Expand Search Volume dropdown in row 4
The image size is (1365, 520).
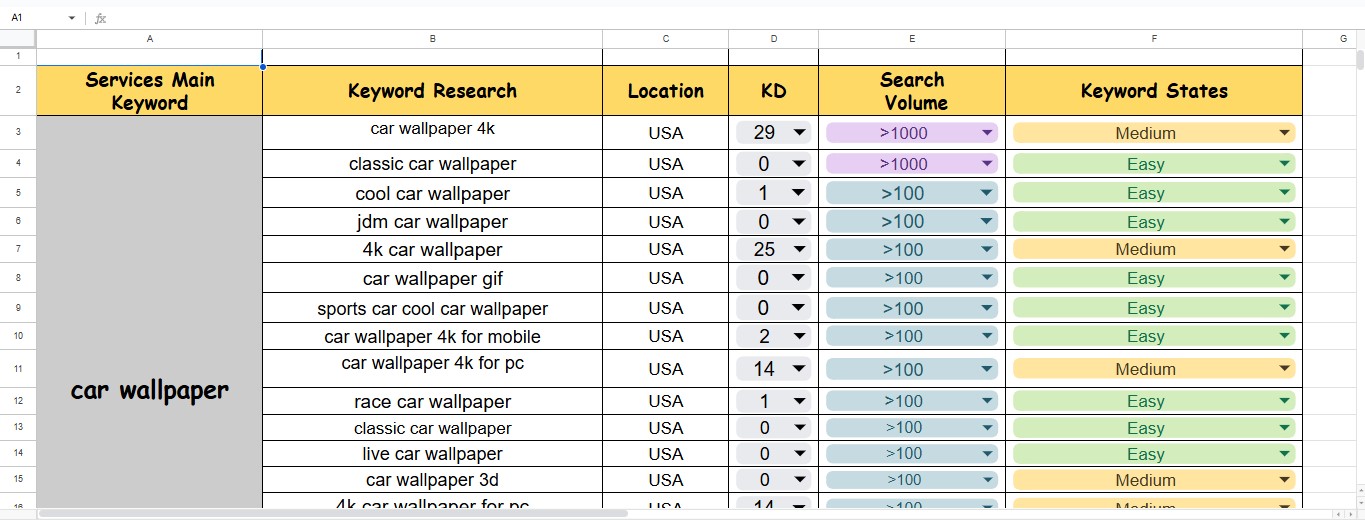[987, 163]
